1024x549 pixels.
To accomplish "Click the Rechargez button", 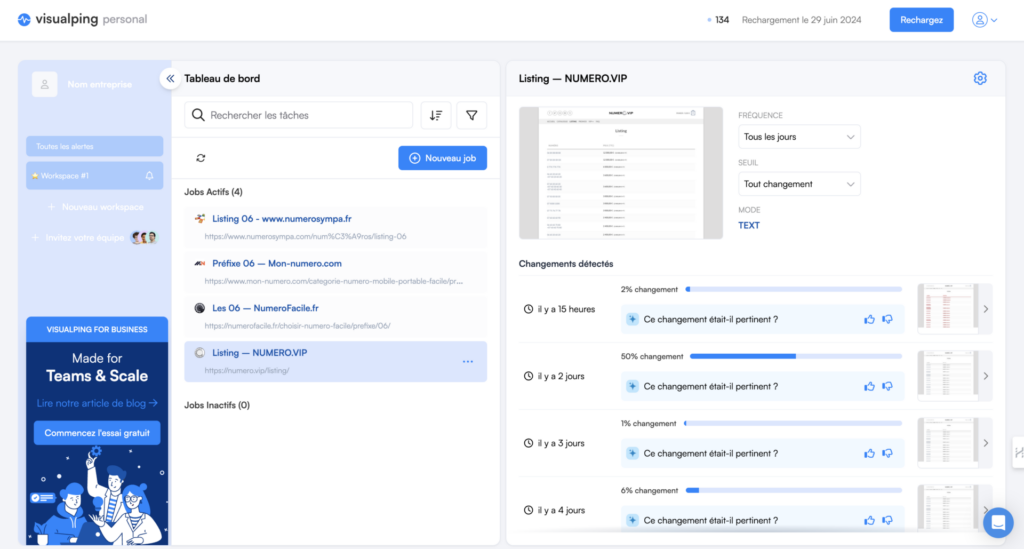I will pyautogui.click(x=921, y=20).
